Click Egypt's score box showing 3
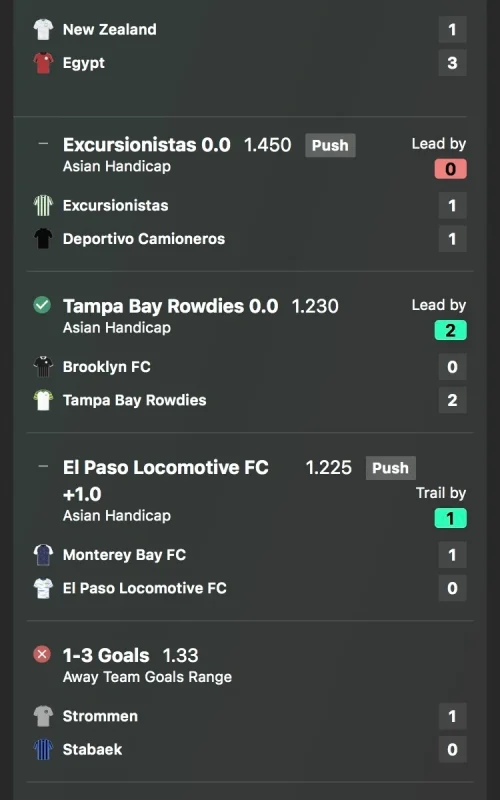This screenshot has width=500, height=800. coord(453,63)
